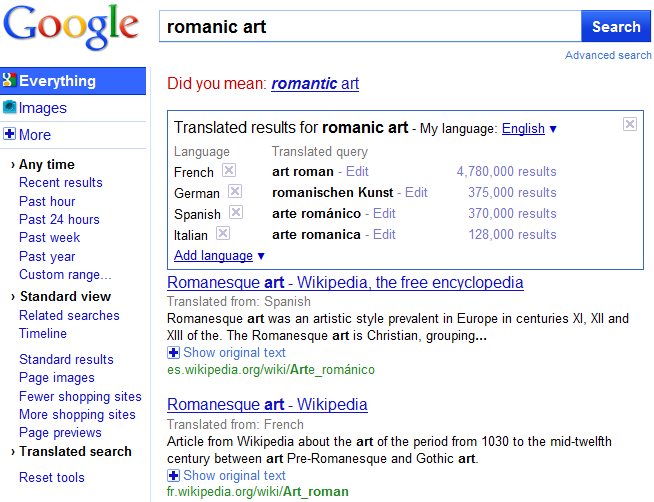Viewport: 654px width, 502px height.
Task: Click the Google logo
Action: 71,27
